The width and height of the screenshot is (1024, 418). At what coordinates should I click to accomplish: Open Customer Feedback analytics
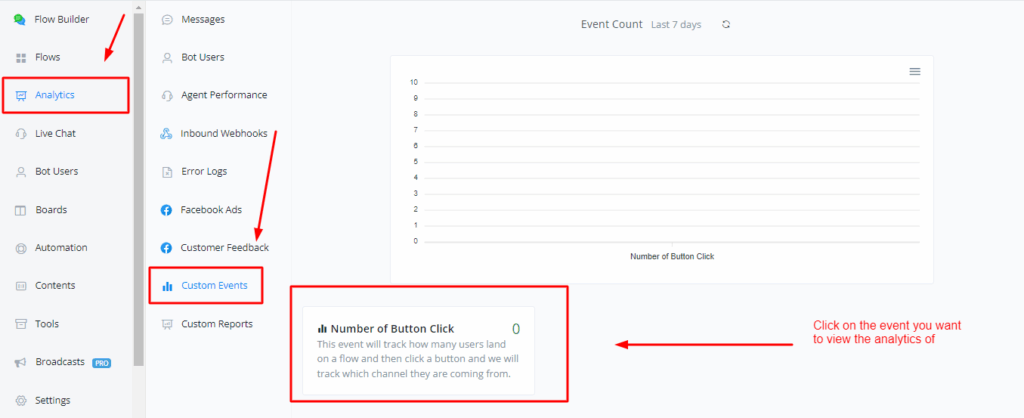click(x=224, y=247)
